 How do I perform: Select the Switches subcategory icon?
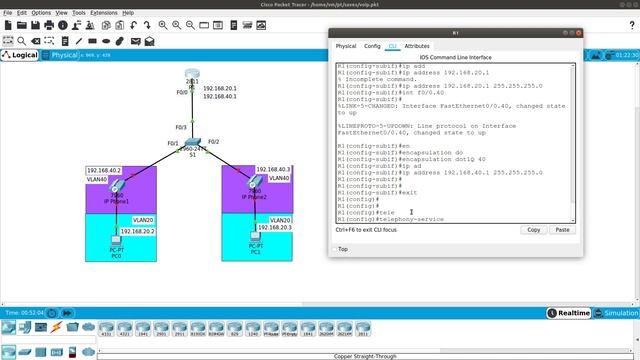[x=24, y=352]
